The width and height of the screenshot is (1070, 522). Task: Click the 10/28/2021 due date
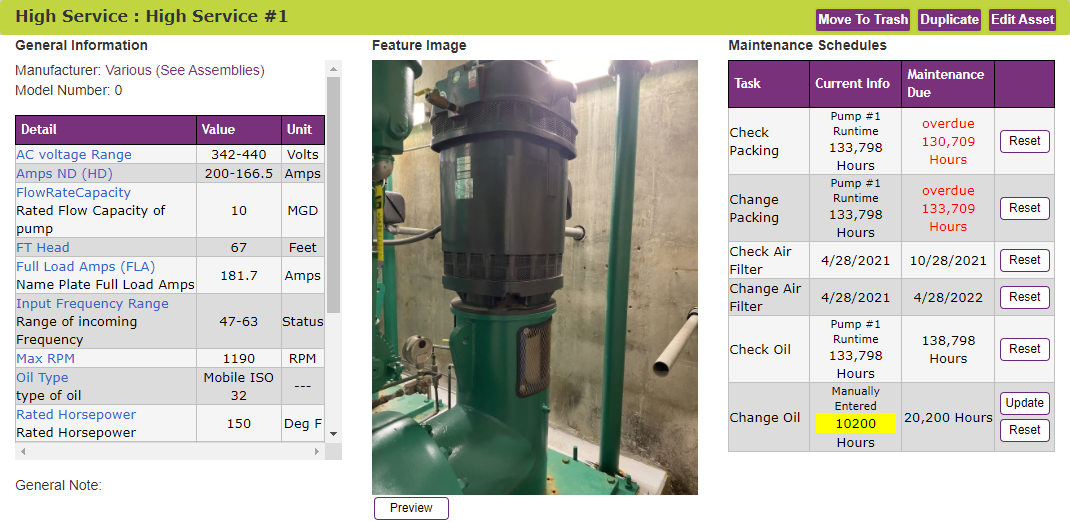(948, 260)
